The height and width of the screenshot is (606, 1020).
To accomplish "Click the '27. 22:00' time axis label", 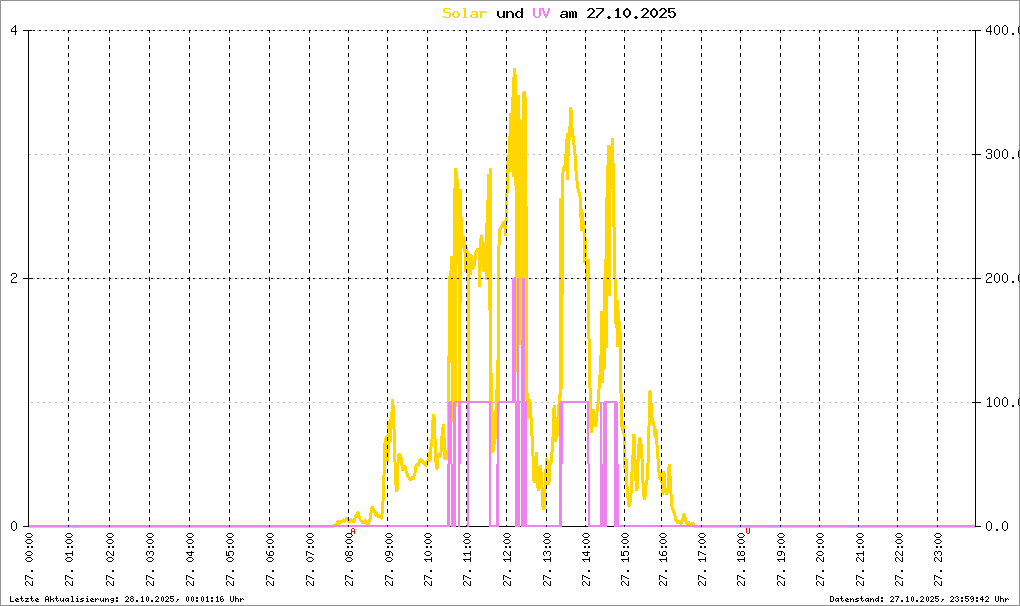I will [899, 559].
